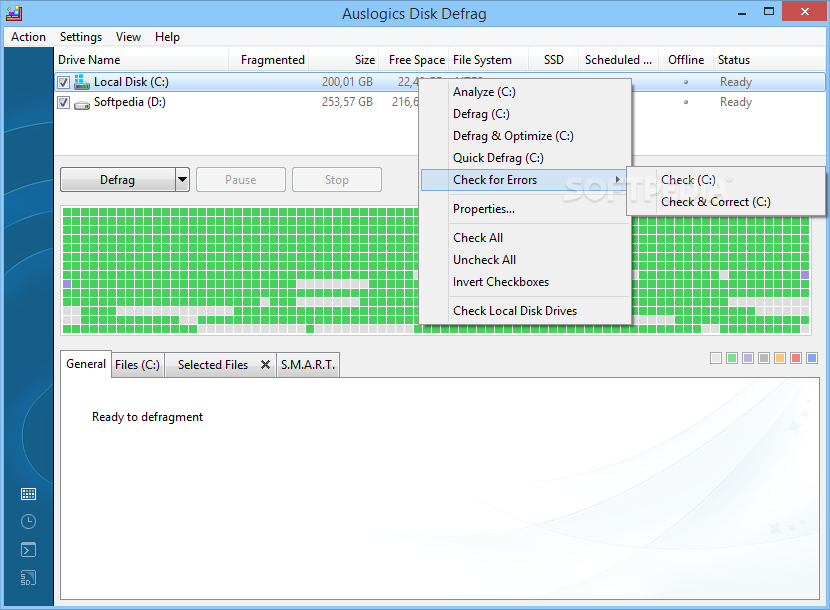Sort by the Status column header
This screenshot has width=830, height=610.
[769, 60]
